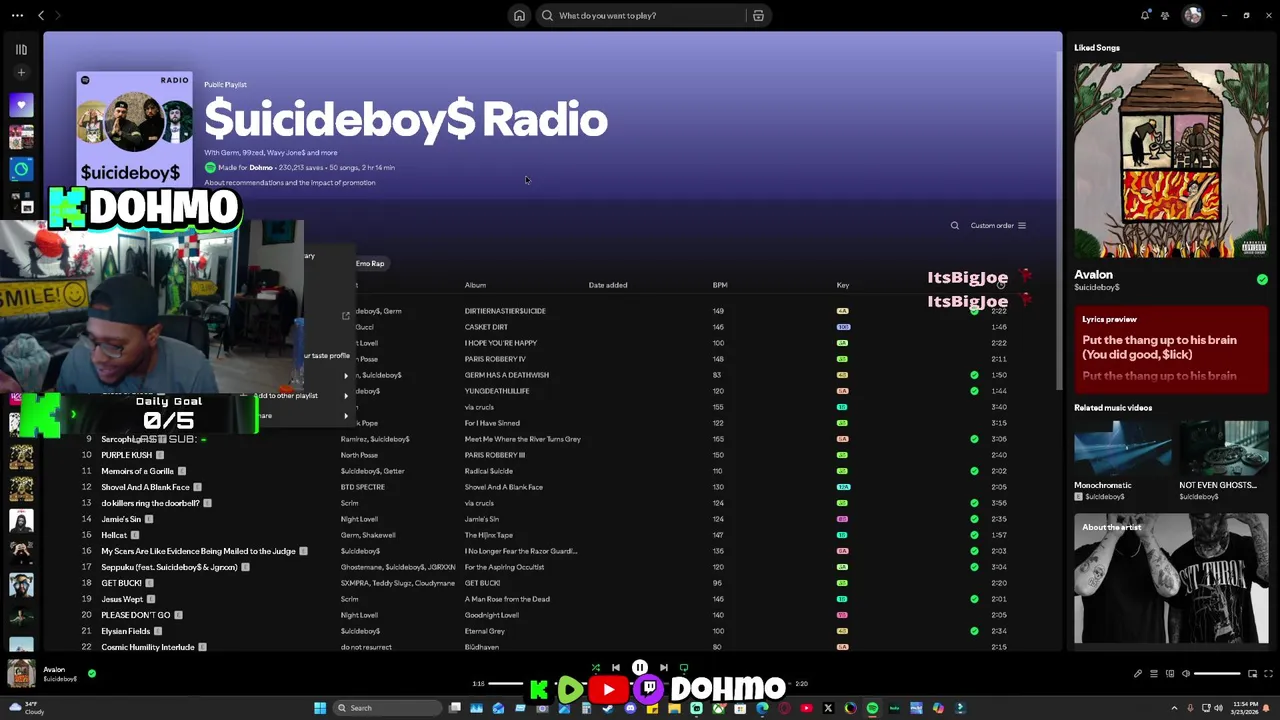Sort by the Key column header

pyautogui.click(x=843, y=285)
